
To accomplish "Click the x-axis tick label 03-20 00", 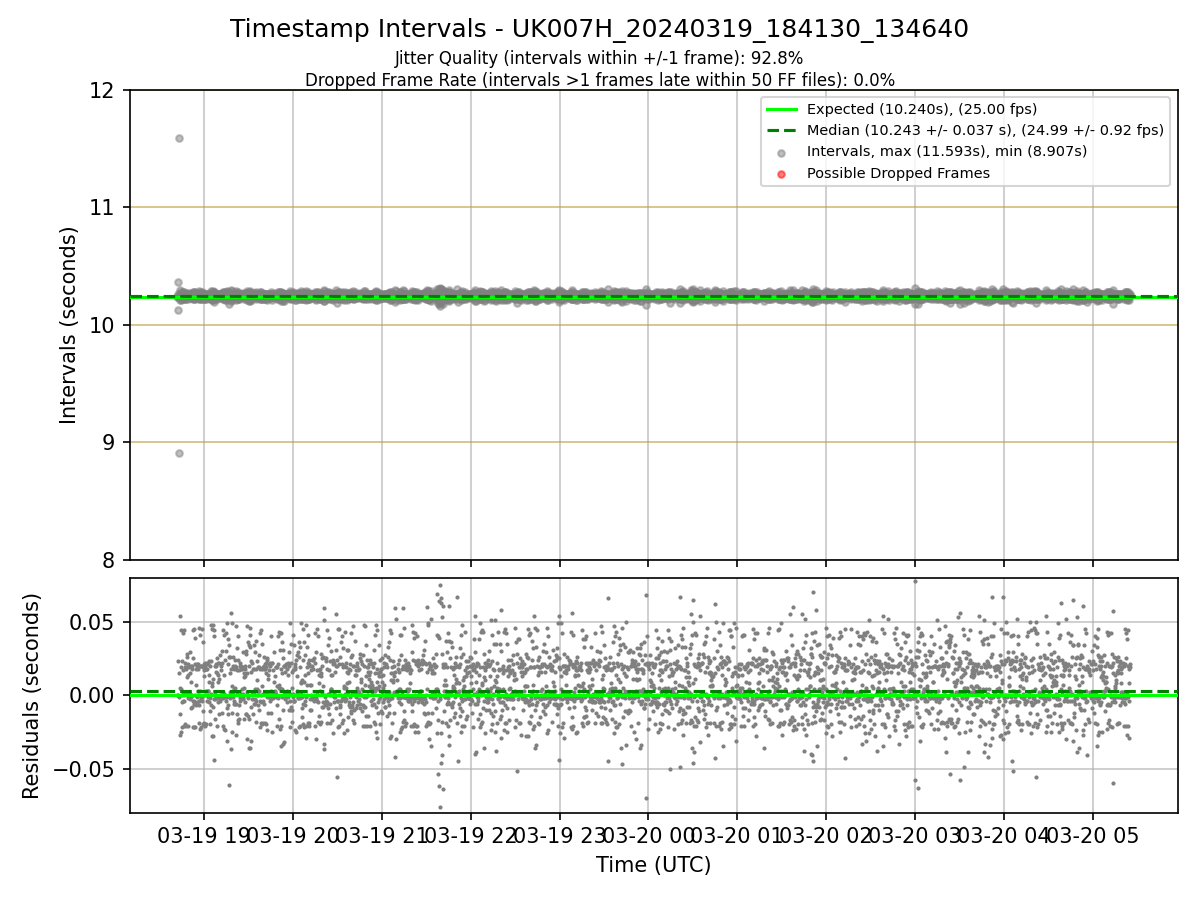I will tap(648, 835).
